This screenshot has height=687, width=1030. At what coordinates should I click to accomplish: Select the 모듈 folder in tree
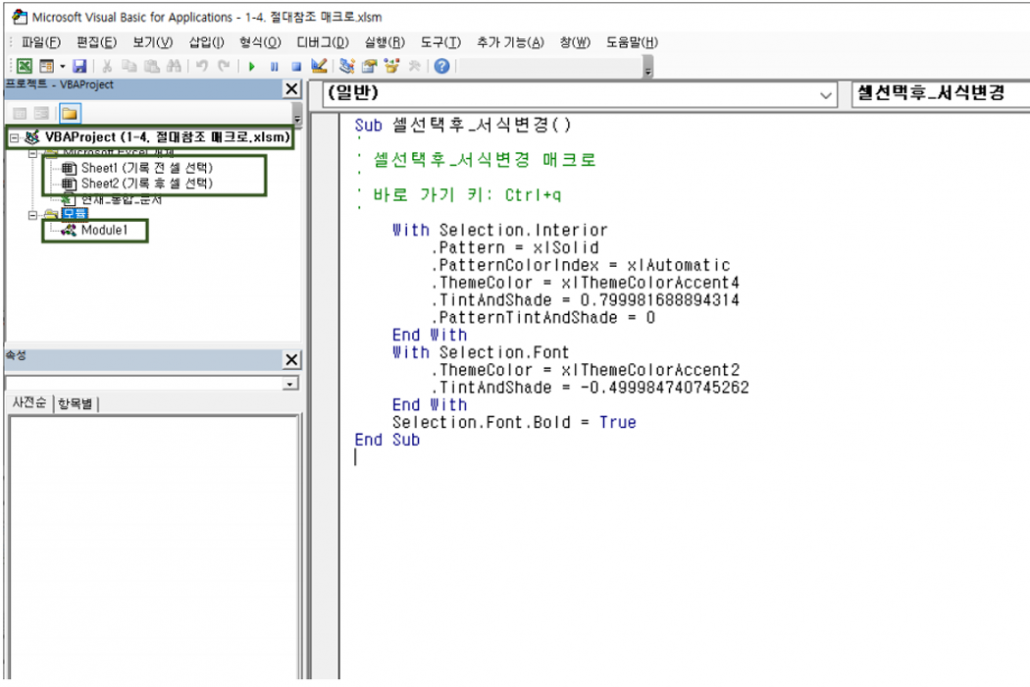point(74,214)
